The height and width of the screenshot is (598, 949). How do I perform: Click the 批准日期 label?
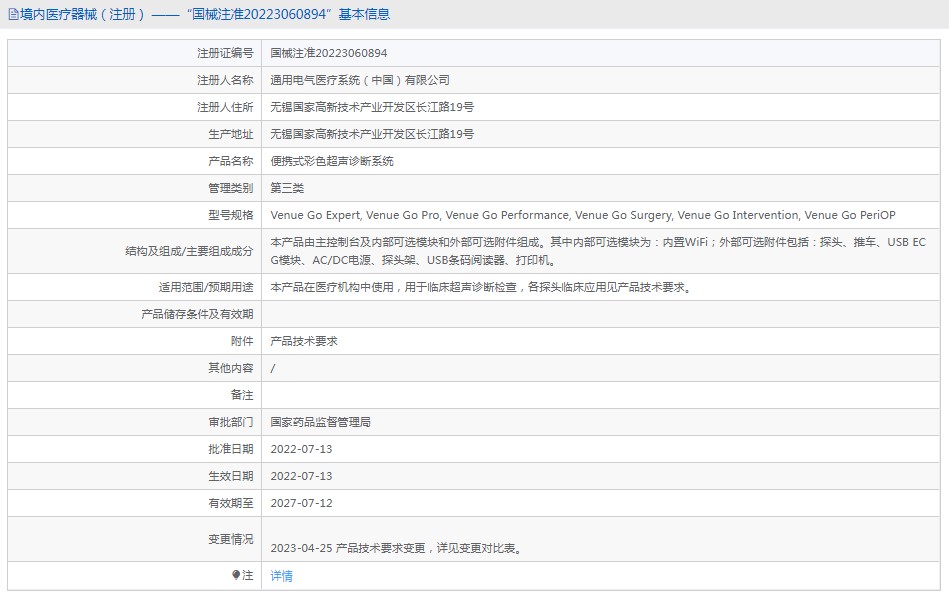[231, 449]
